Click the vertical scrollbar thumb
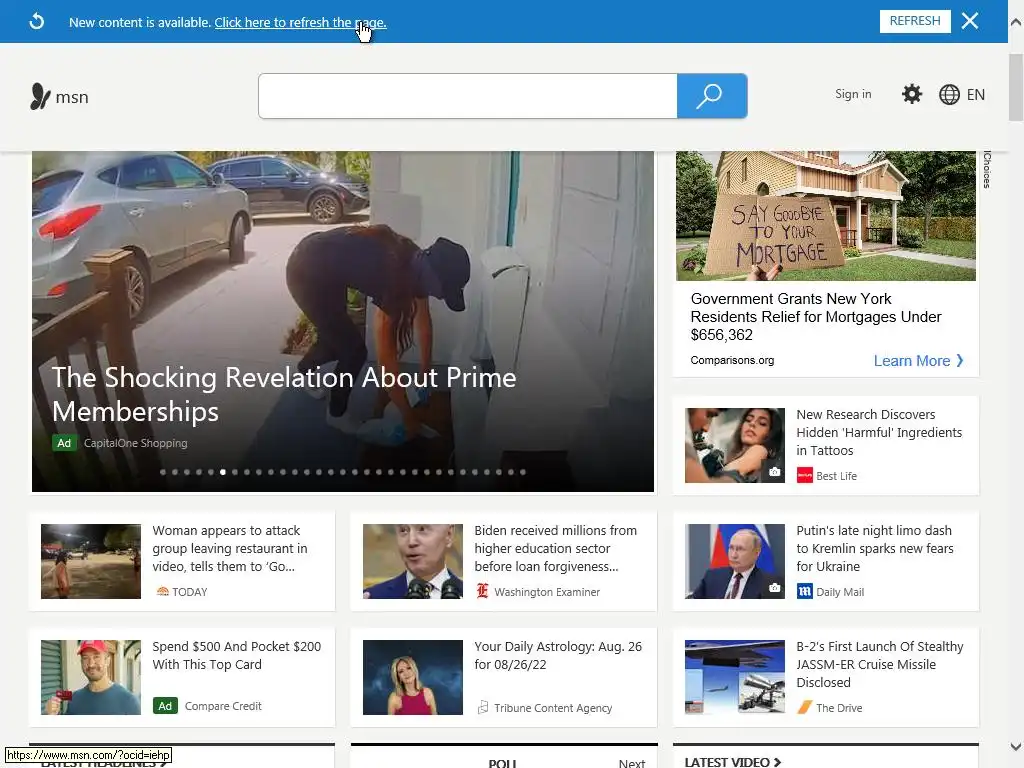The height and width of the screenshot is (768, 1024). coord(1016,88)
